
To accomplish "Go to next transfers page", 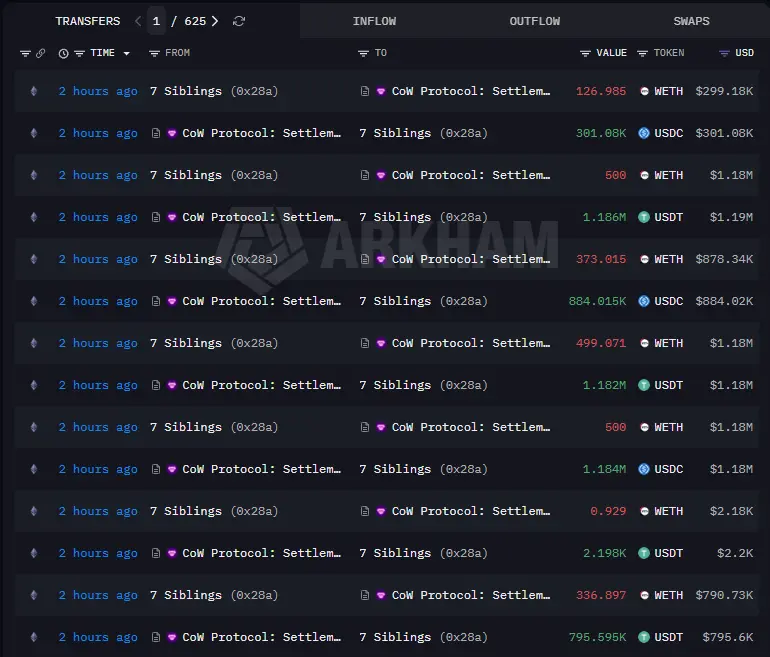I will click(215, 21).
